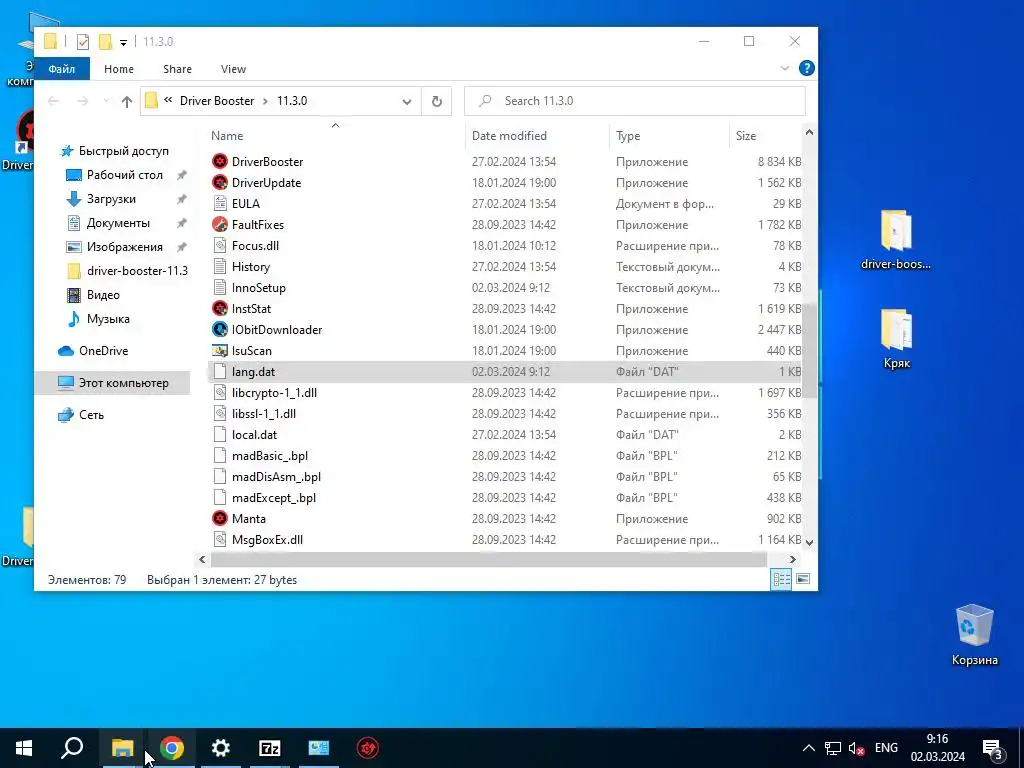Open Explorer help question mark
Screen dimensions: 1024x768
pos(807,68)
